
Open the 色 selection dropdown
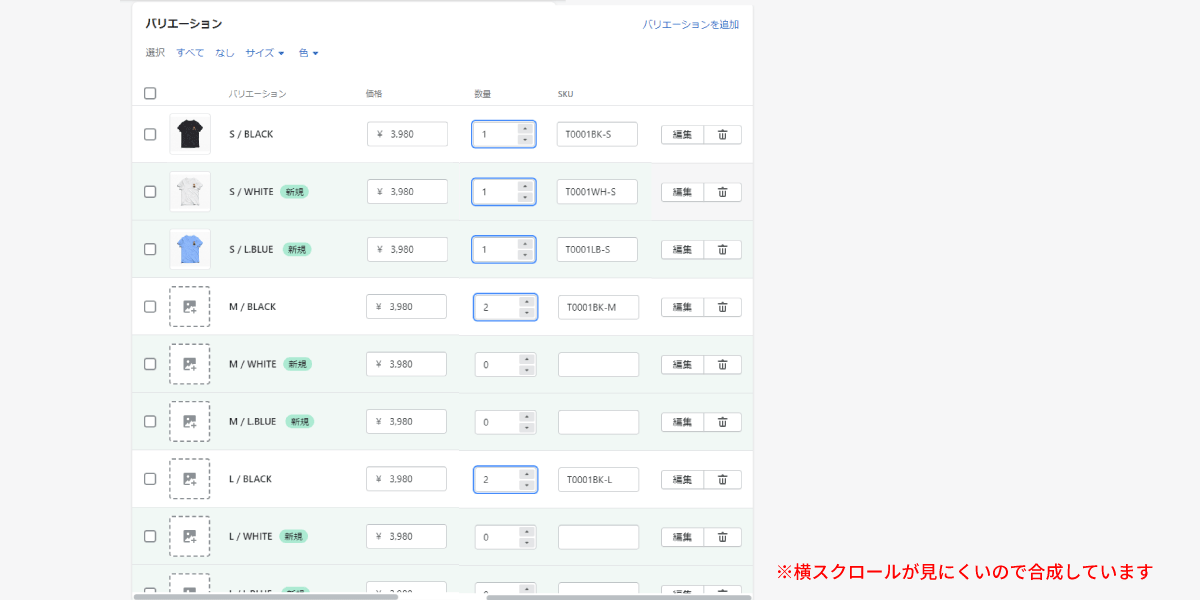309,53
